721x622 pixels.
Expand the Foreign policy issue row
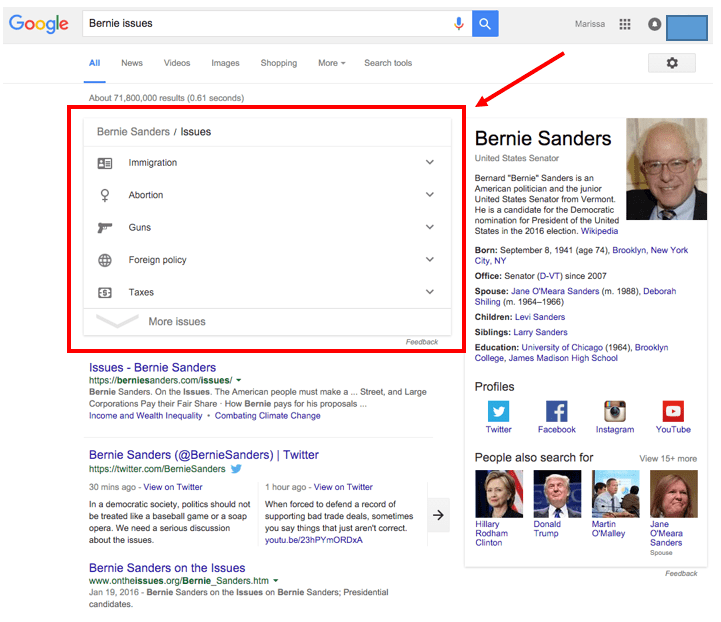267,260
